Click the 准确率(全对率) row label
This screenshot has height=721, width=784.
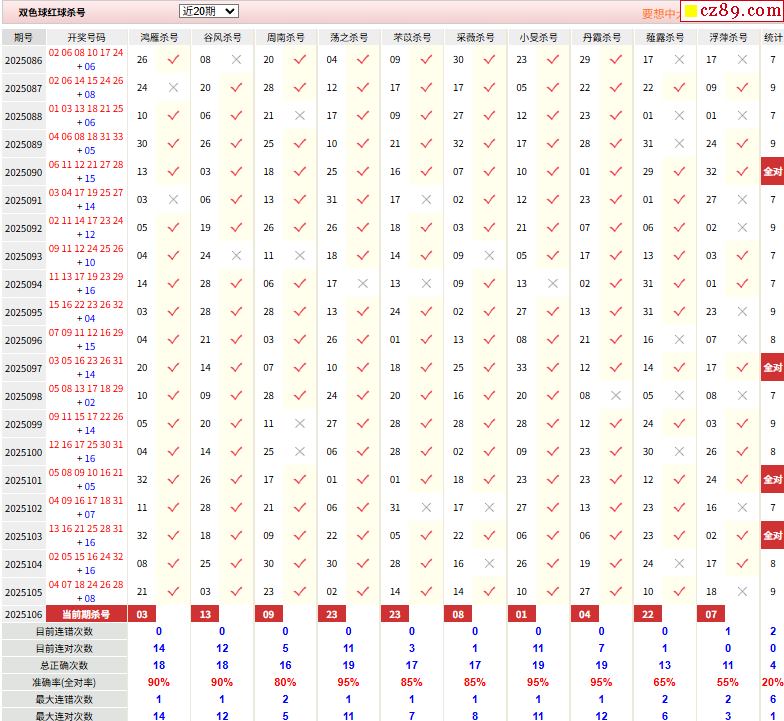(x=64, y=682)
